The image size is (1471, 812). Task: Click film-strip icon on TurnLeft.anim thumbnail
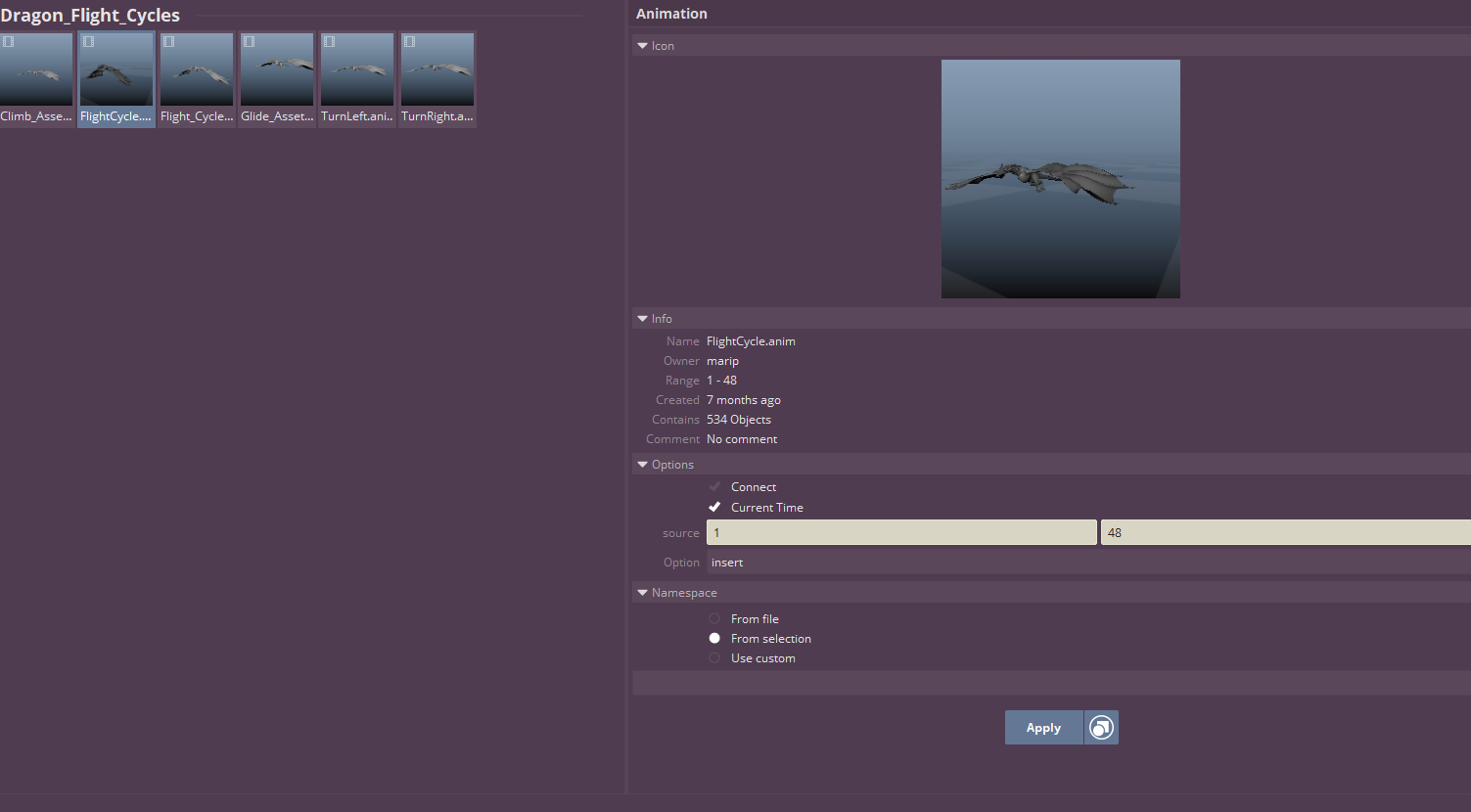[329, 42]
